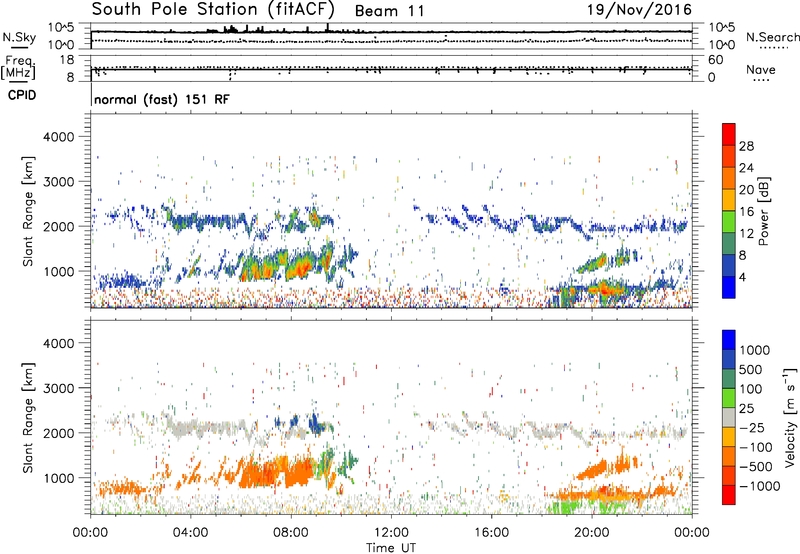Click the "CPID" label
This screenshot has width=800, height=554.
point(22,95)
